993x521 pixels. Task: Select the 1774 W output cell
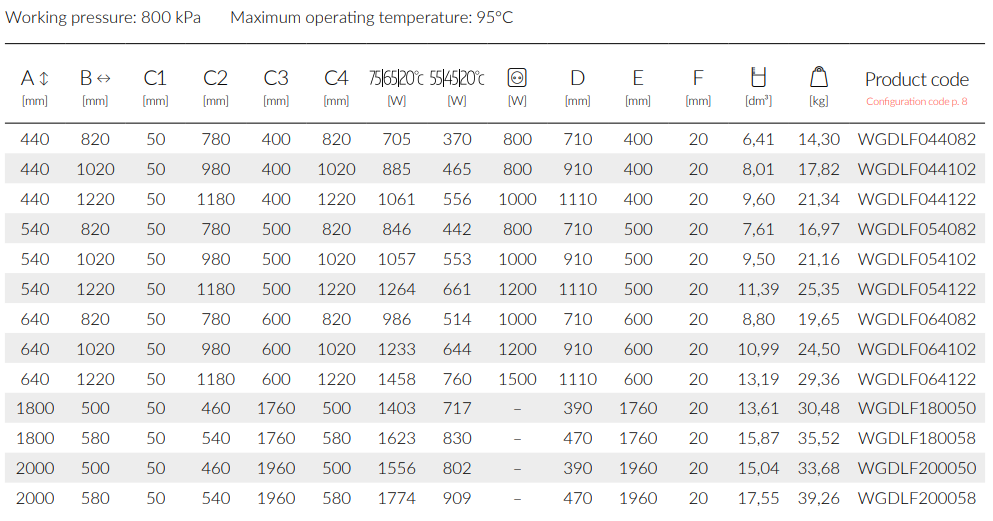click(x=396, y=498)
